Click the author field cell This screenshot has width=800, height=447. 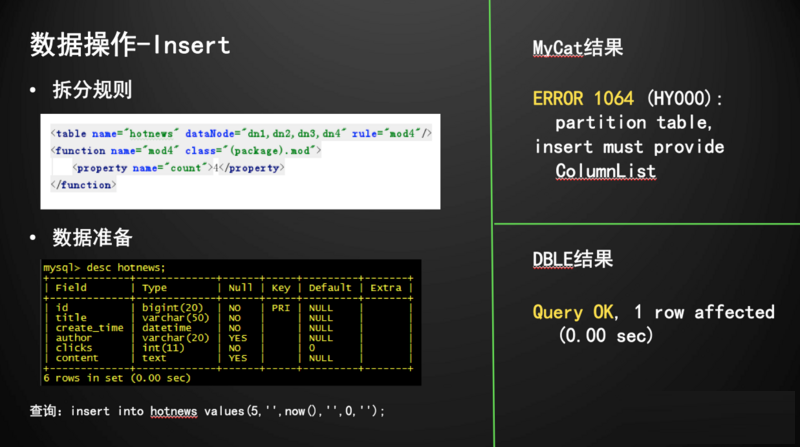coord(73,338)
